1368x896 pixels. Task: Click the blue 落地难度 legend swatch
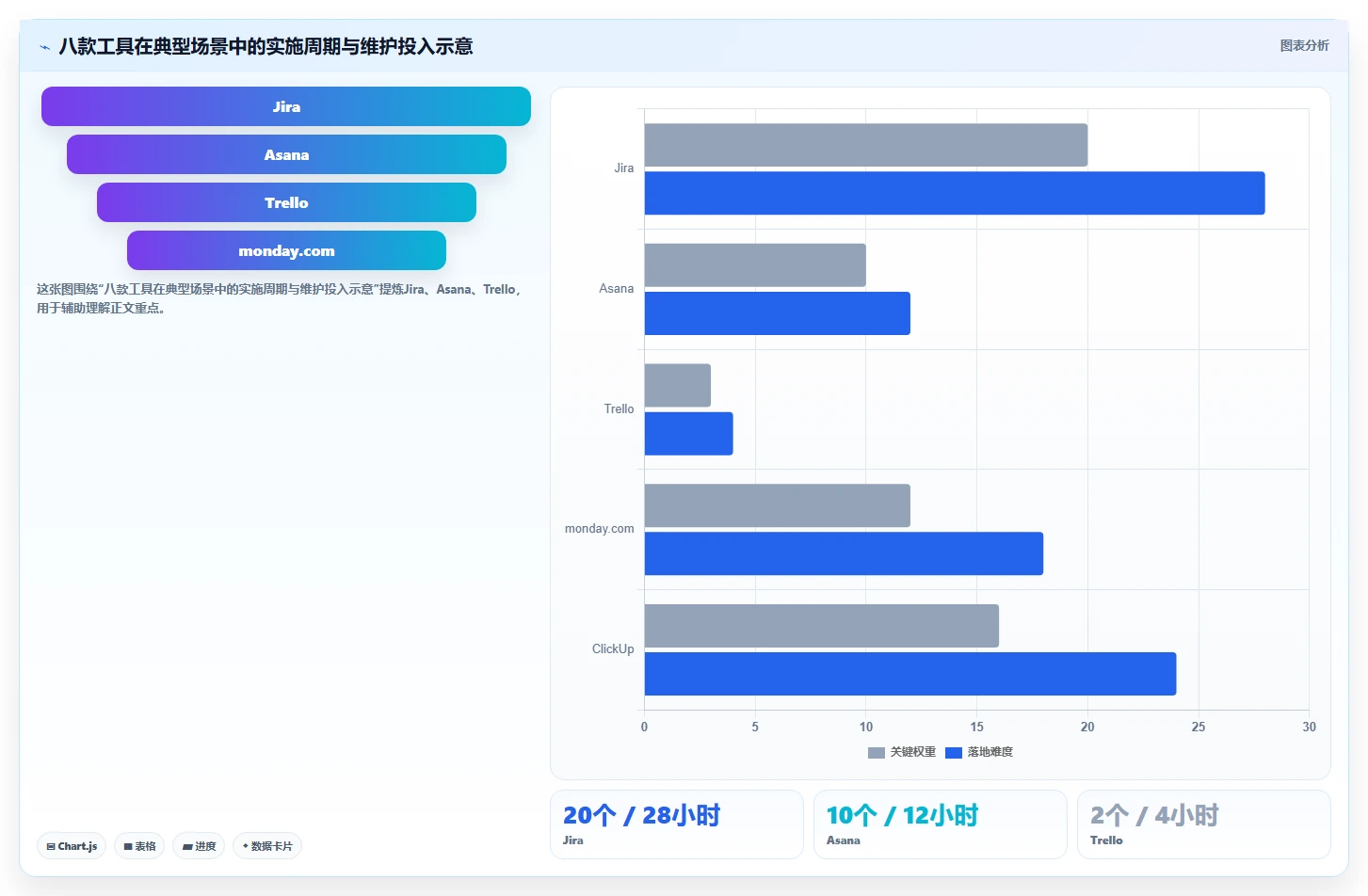click(954, 752)
